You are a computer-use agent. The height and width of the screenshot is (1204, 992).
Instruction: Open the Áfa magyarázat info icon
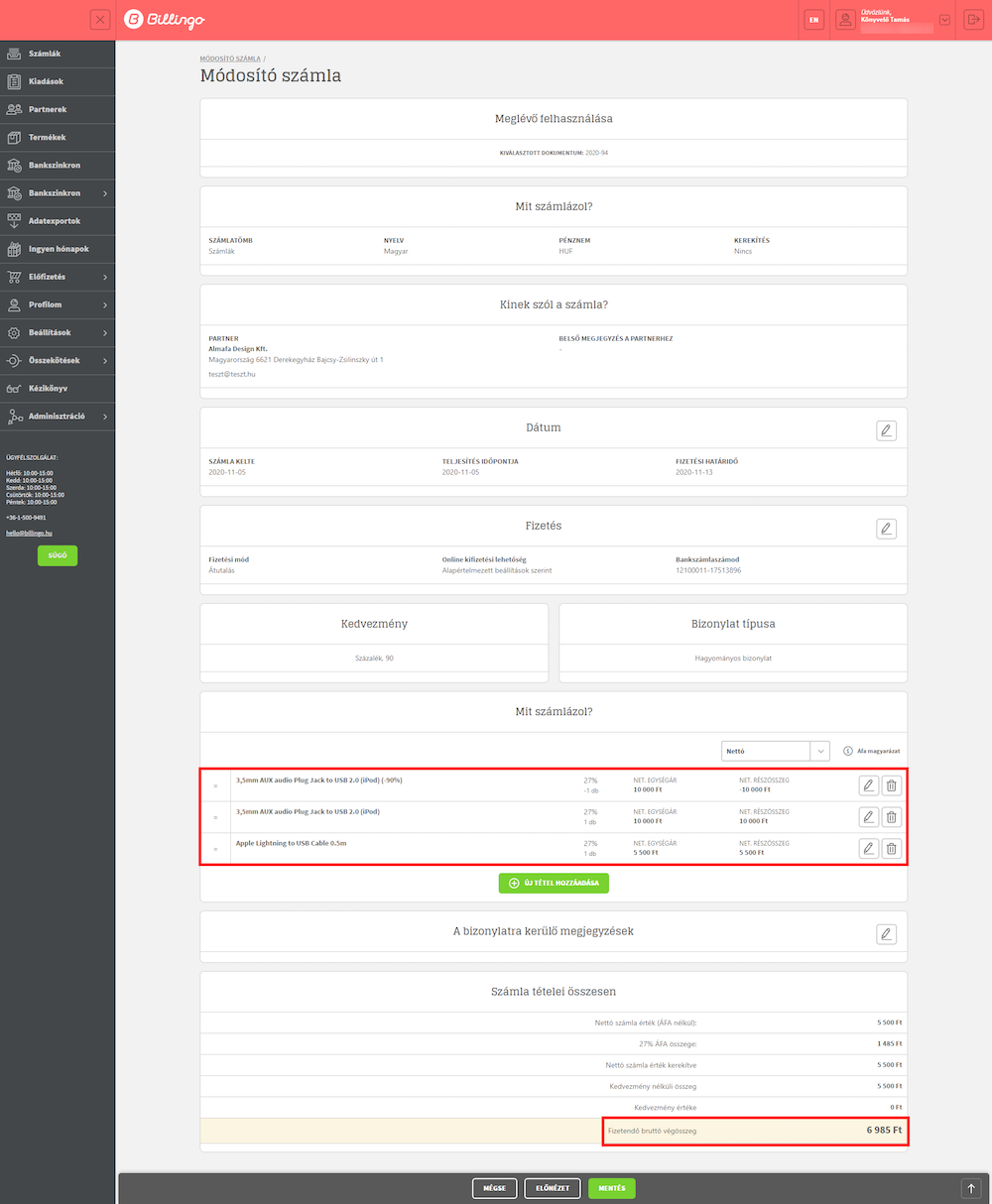point(848,752)
